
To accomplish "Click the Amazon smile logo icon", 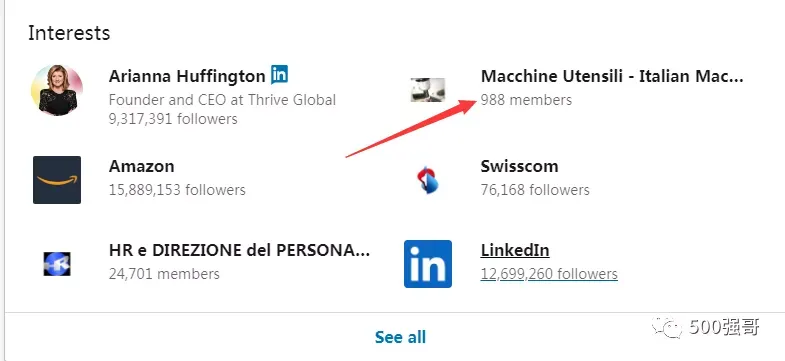I will pos(57,180).
